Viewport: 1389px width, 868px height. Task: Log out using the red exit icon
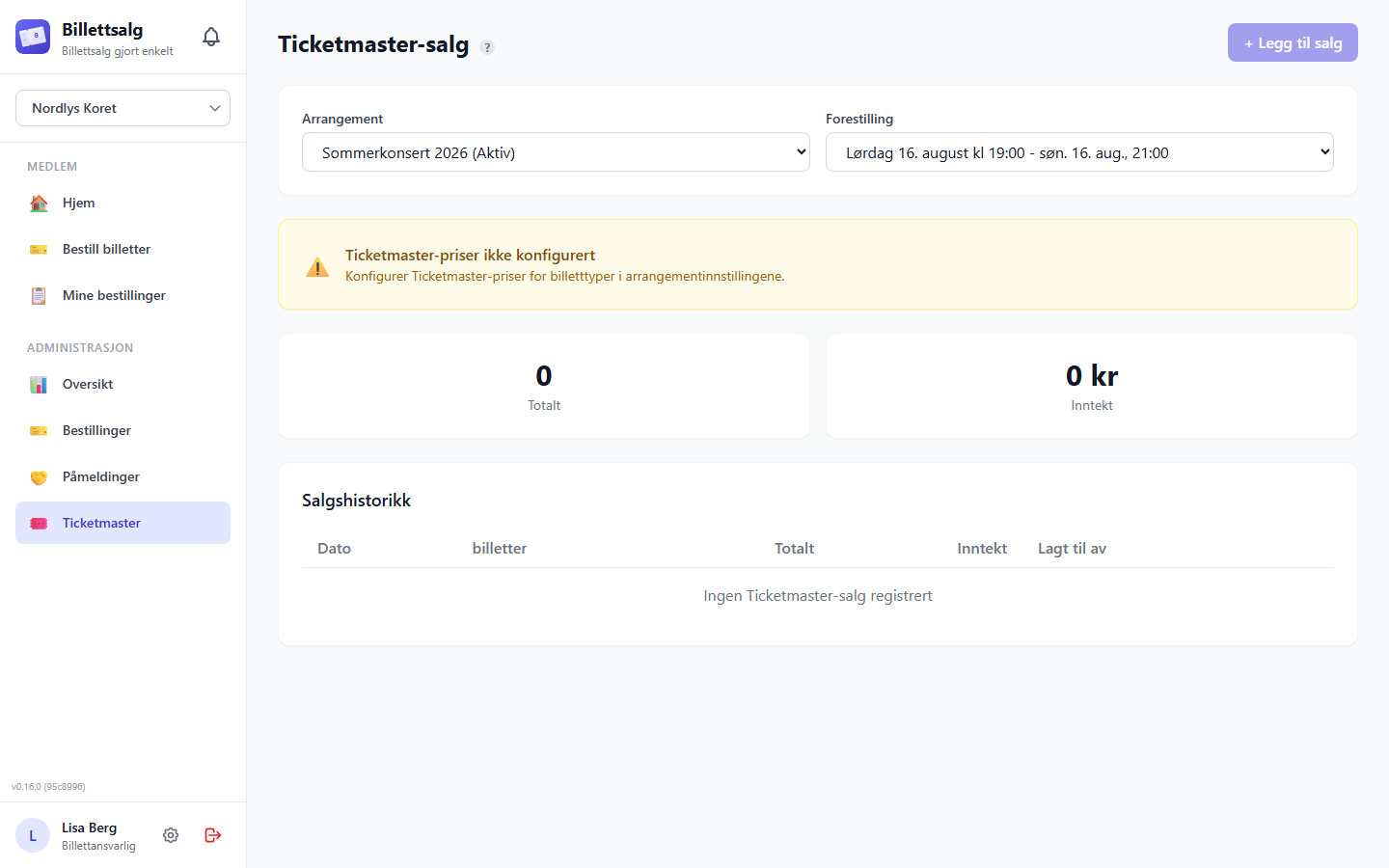pyautogui.click(x=213, y=835)
